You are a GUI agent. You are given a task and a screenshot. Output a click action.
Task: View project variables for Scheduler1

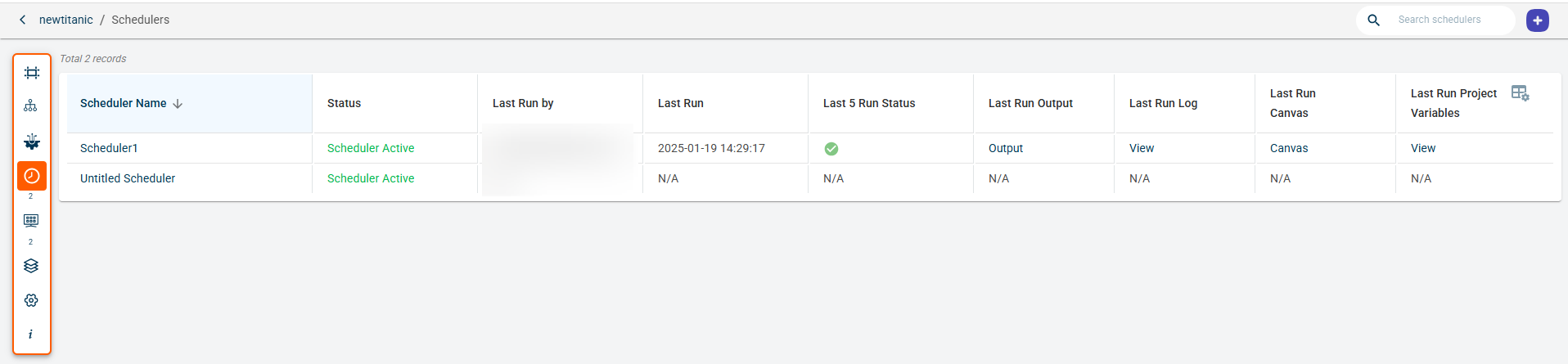[x=1423, y=148]
